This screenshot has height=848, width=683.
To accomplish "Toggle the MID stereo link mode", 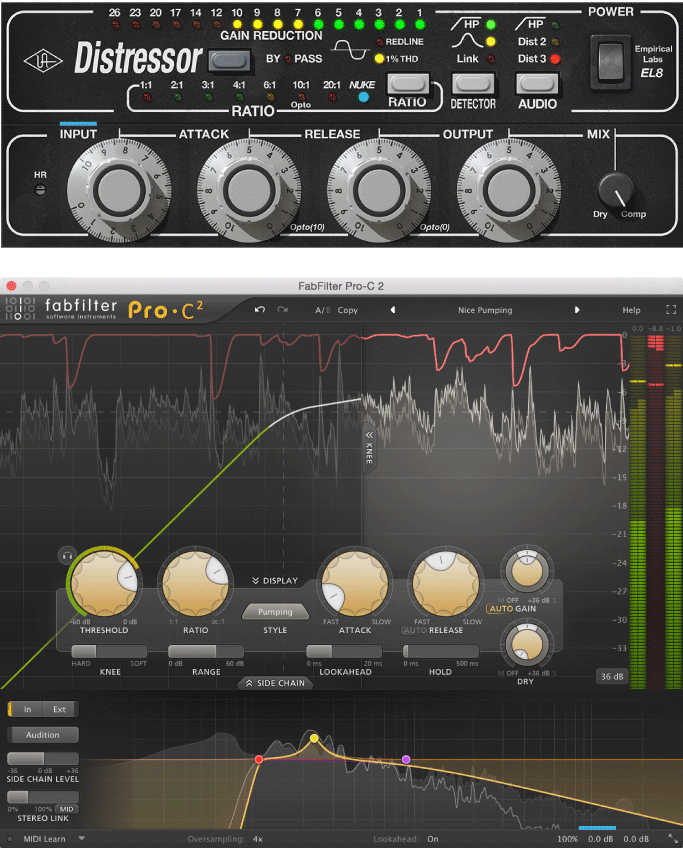I will pos(67,810).
